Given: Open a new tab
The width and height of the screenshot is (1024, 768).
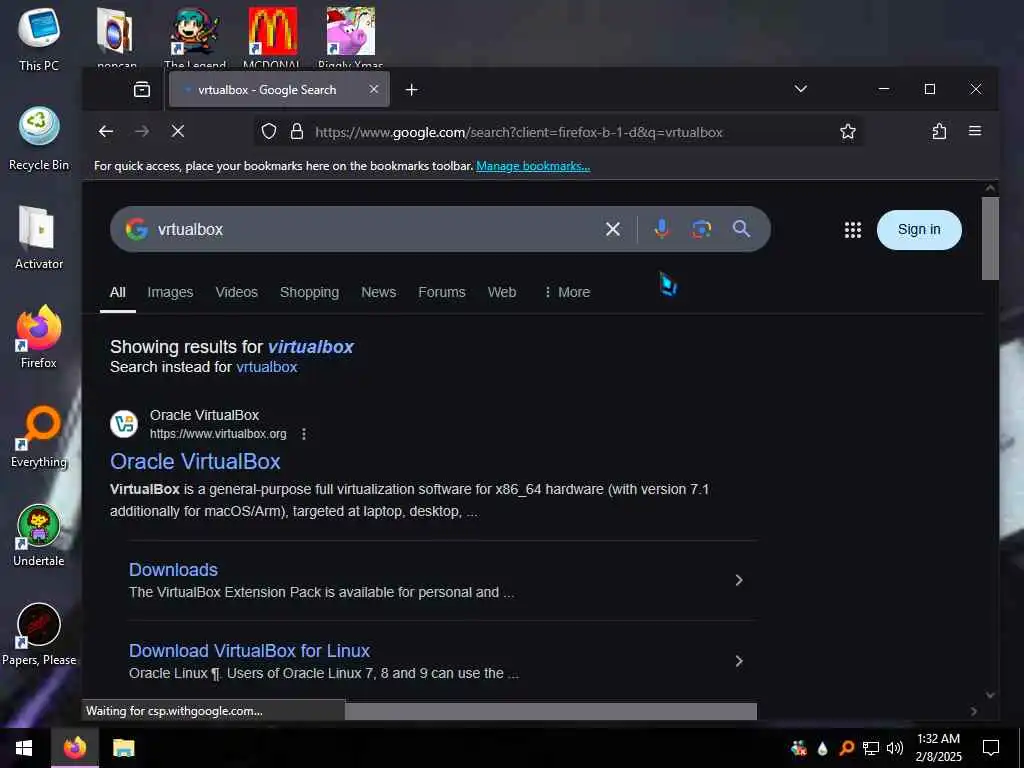Looking at the screenshot, I should click(411, 89).
